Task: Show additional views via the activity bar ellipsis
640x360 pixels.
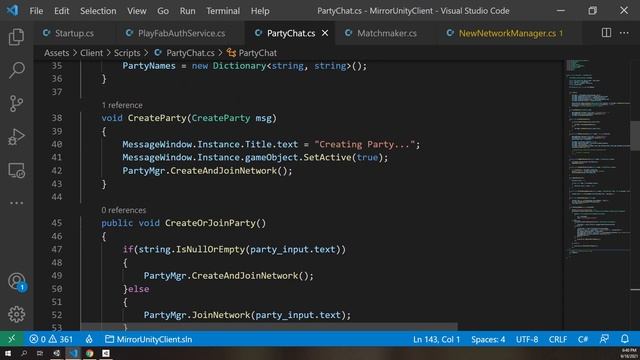Action: [x=16, y=203]
